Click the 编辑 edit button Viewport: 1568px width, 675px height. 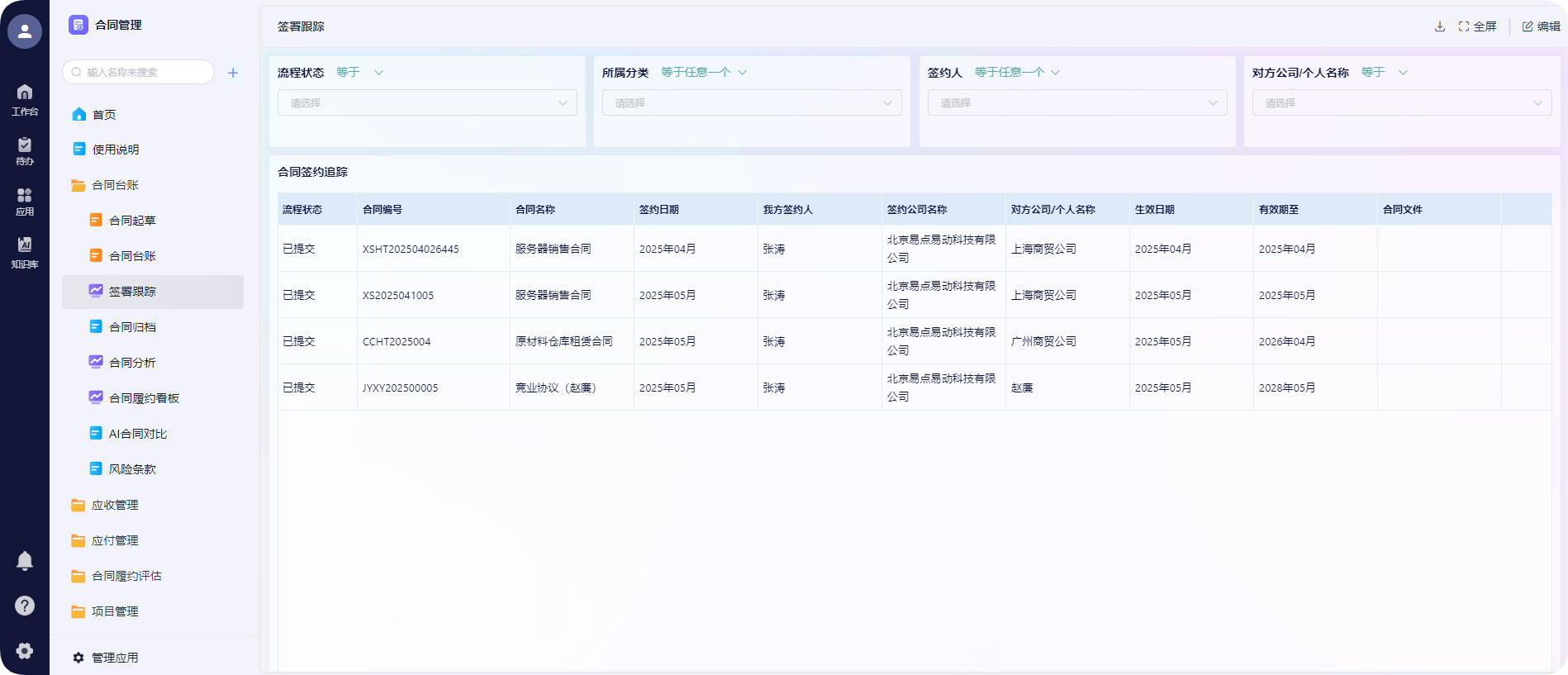(x=1541, y=26)
